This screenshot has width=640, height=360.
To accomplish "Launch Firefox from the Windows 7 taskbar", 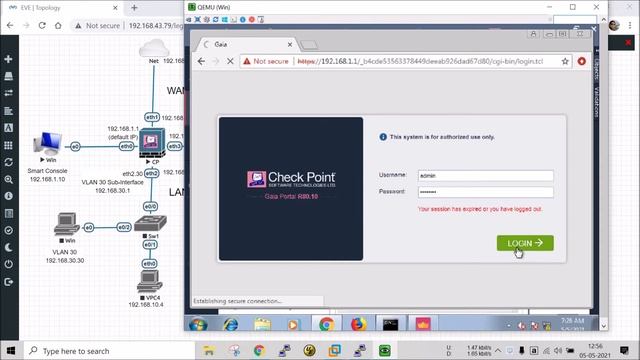I will point(358,324).
